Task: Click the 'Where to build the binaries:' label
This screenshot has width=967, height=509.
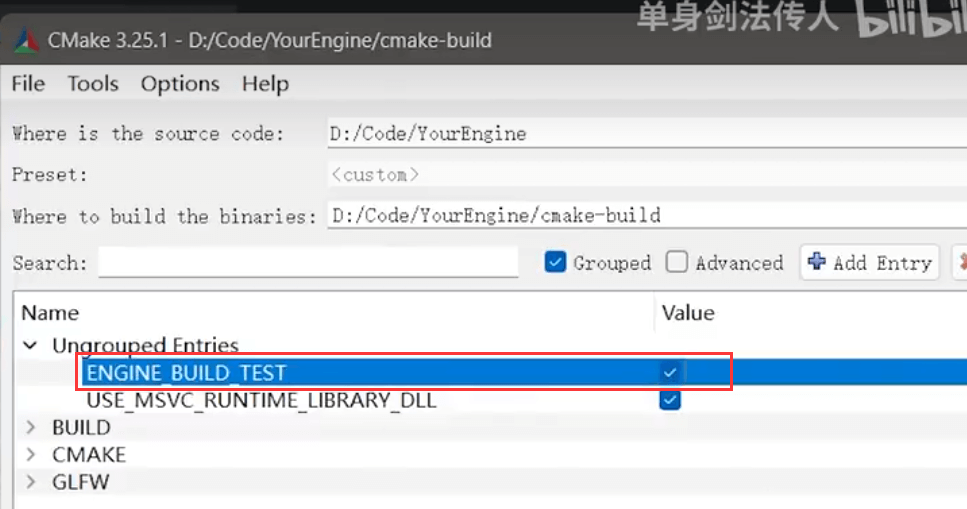Action: (x=164, y=217)
